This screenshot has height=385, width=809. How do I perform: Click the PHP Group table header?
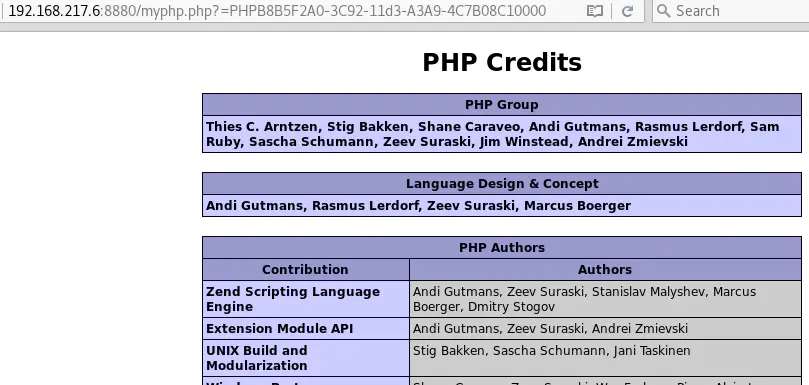pos(501,105)
